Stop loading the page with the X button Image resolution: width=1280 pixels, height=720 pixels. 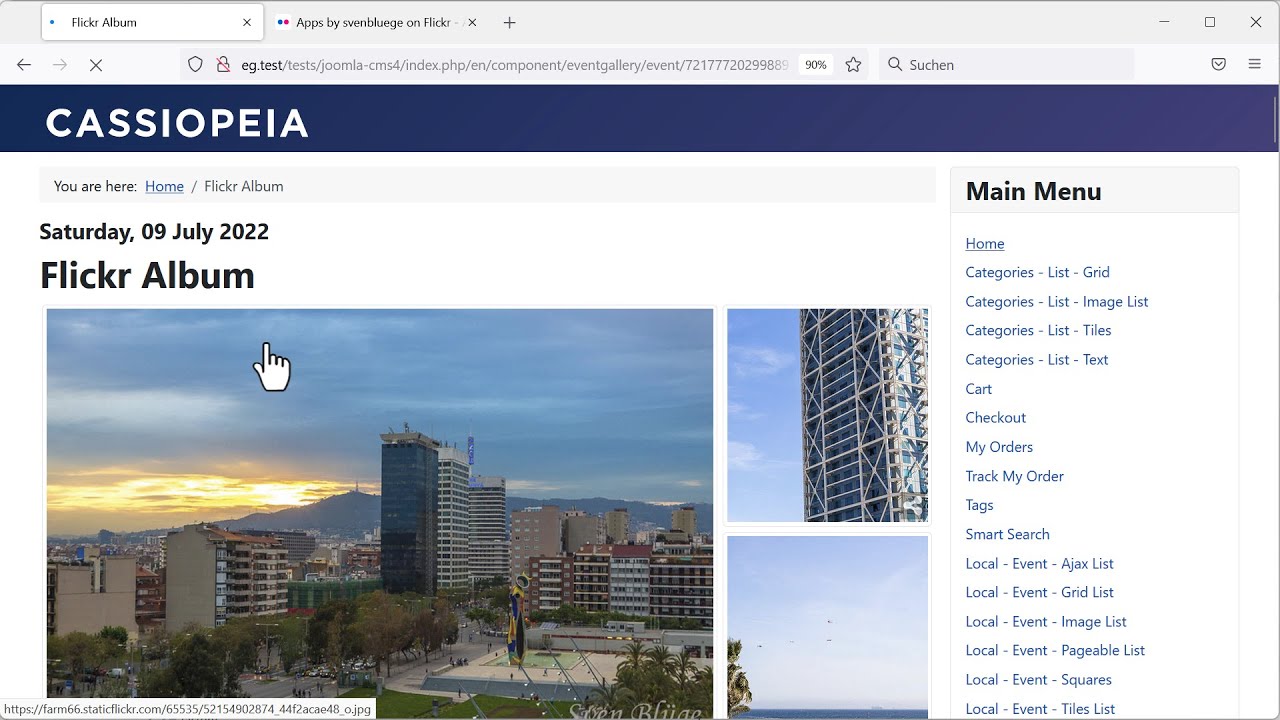pos(96,64)
